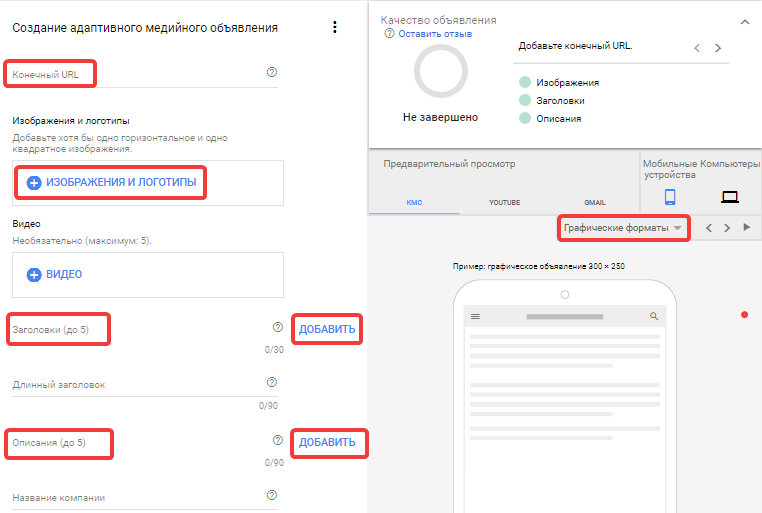762x513 pixels.
Task: Open help icon for Заголовки field
Action: pyautogui.click(x=277, y=327)
